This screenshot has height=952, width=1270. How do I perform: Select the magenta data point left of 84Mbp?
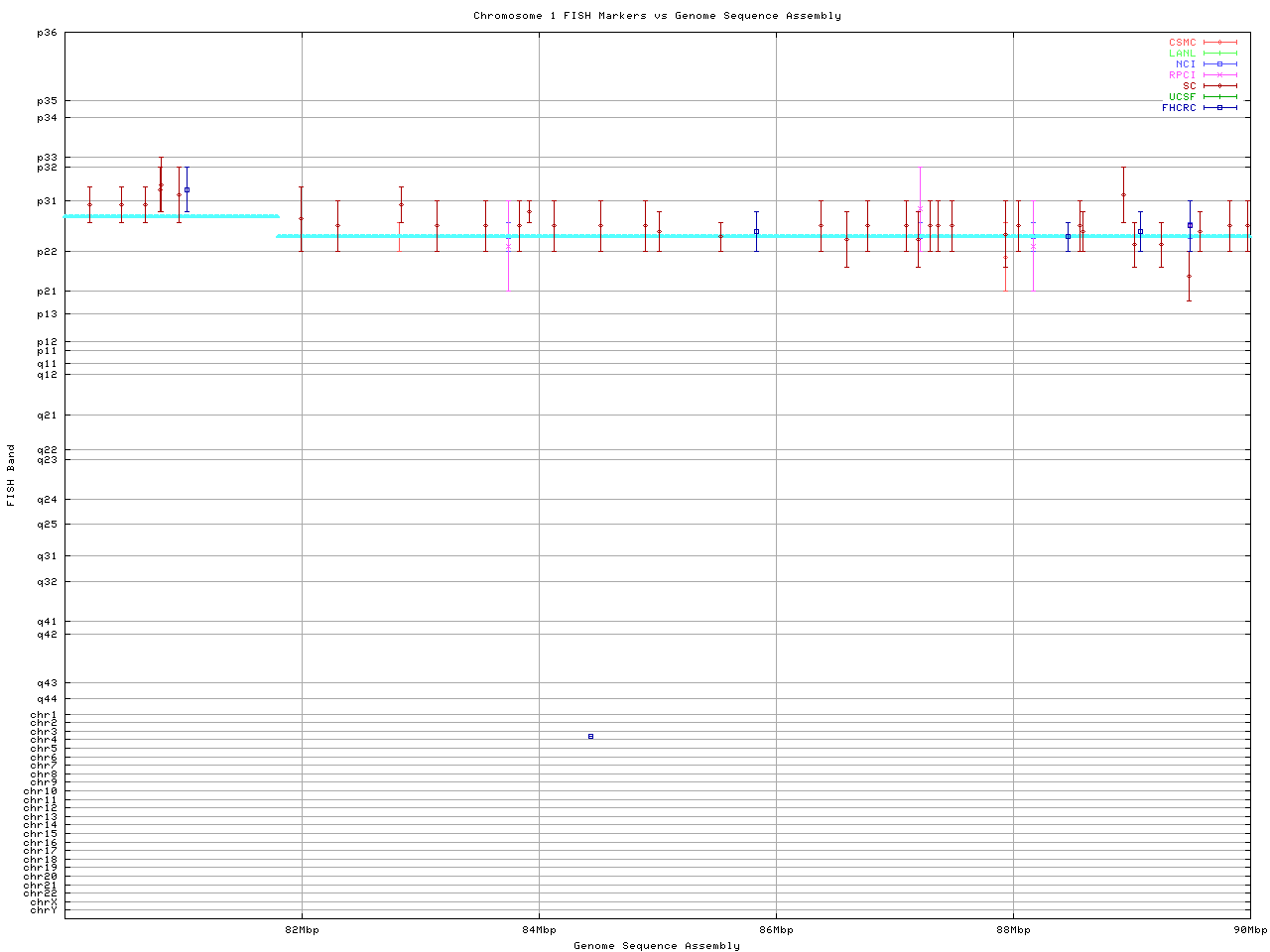[x=509, y=246]
